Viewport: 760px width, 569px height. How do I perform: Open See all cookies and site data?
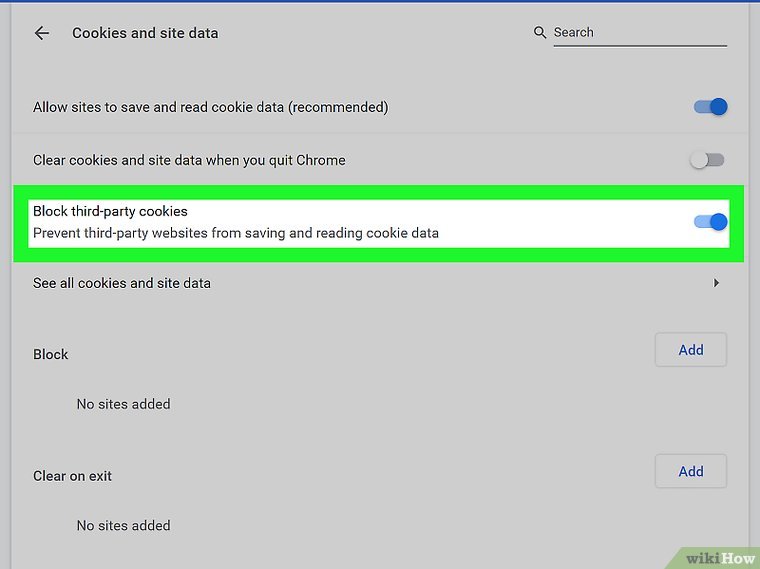point(122,283)
